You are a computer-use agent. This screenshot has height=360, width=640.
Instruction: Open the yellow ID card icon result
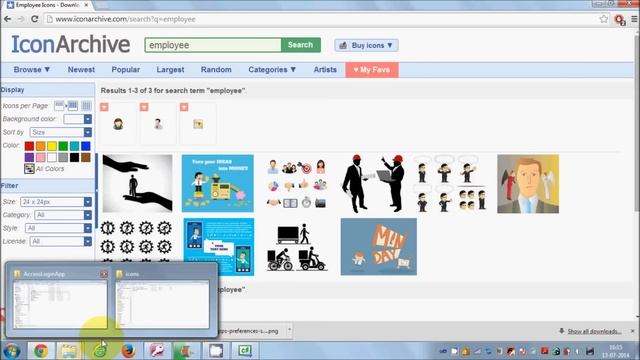198,124
